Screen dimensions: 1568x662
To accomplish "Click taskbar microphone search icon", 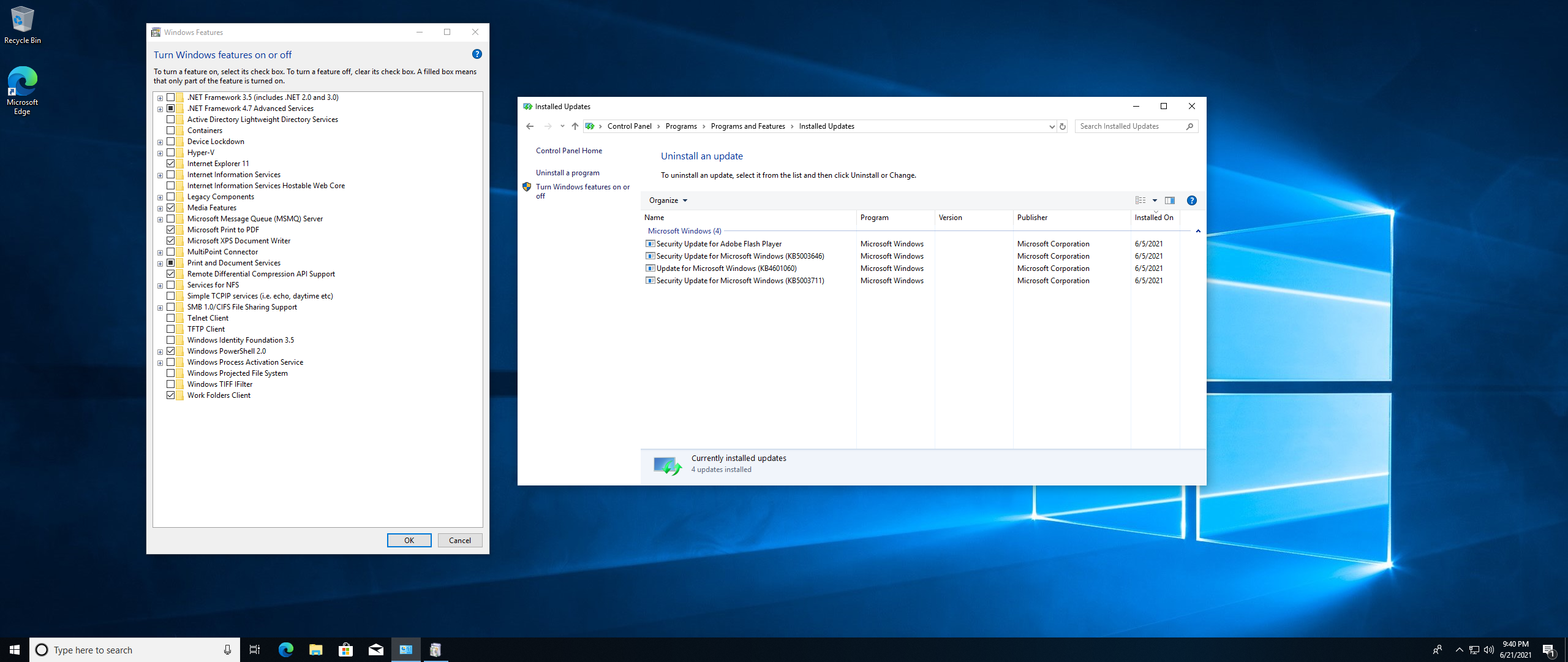I will [227, 650].
